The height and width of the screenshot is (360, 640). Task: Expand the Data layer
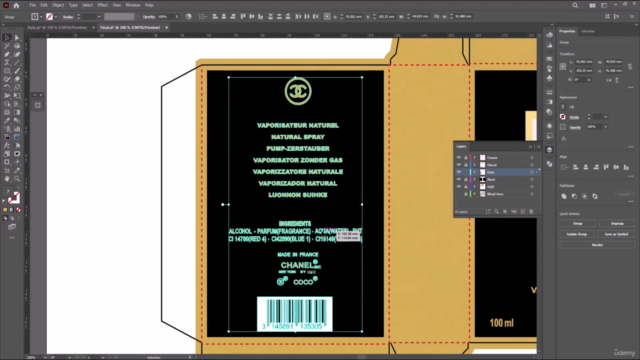(x=474, y=172)
